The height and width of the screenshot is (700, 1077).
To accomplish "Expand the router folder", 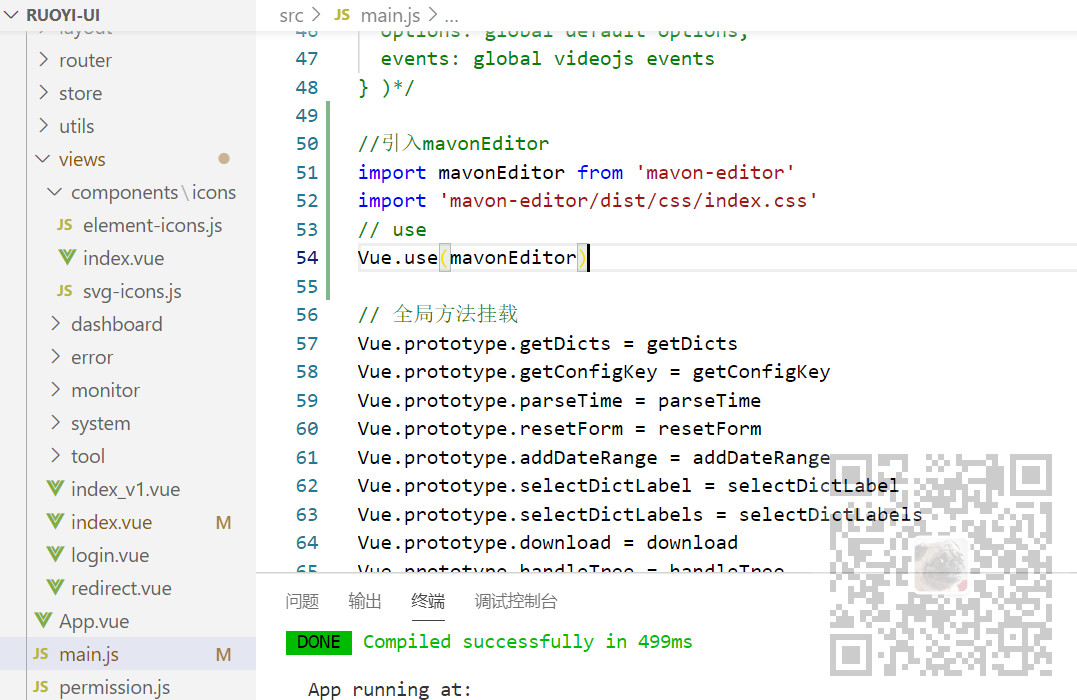I will click(x=44, y=59).
